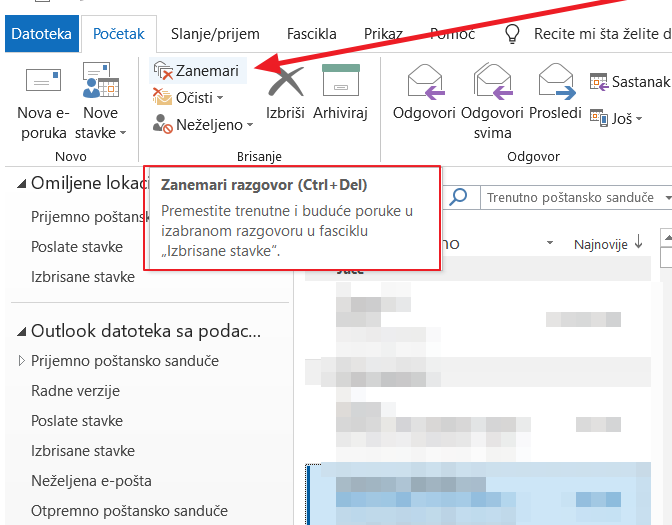Click the Najnovije sort order label
Screen dimensions: 672x525
pos(600,244)
